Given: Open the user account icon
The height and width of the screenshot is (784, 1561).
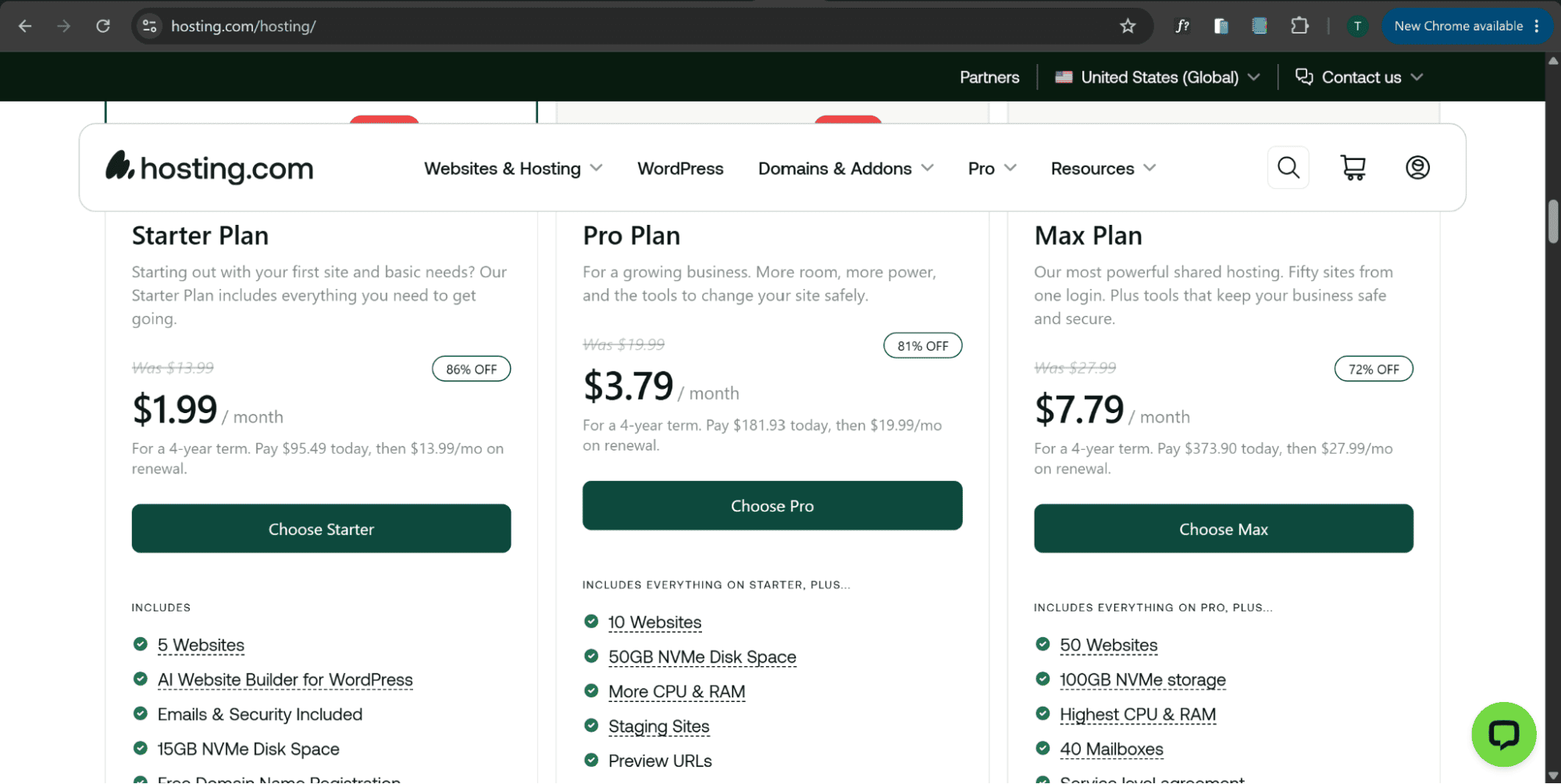Looking at the screenshot, I should (x=1417, y=167).
